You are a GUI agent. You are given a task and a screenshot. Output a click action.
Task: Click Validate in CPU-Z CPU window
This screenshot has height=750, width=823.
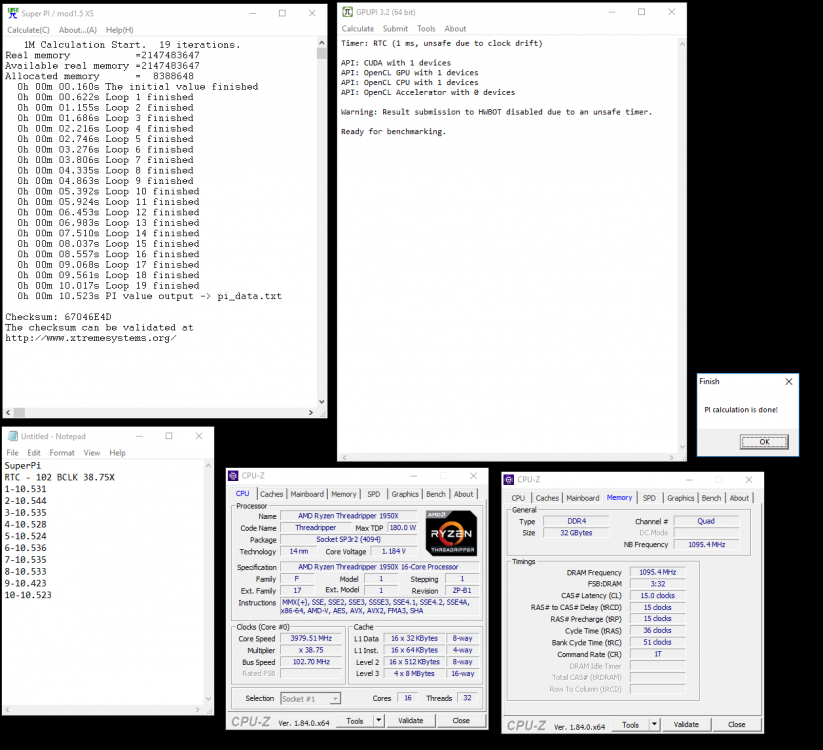pos(410,721)
